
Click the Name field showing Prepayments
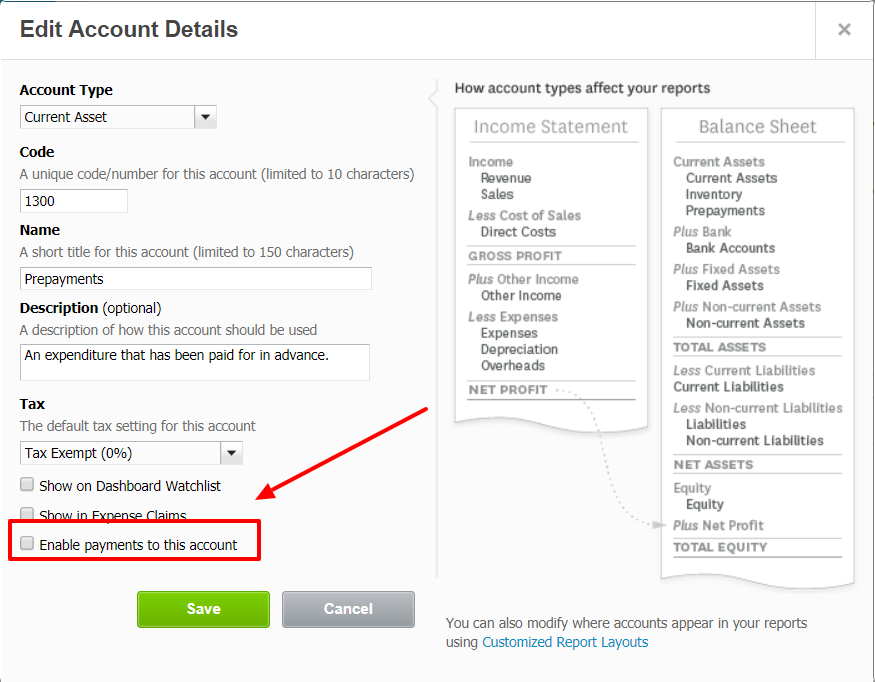click(x=195, y=279)
